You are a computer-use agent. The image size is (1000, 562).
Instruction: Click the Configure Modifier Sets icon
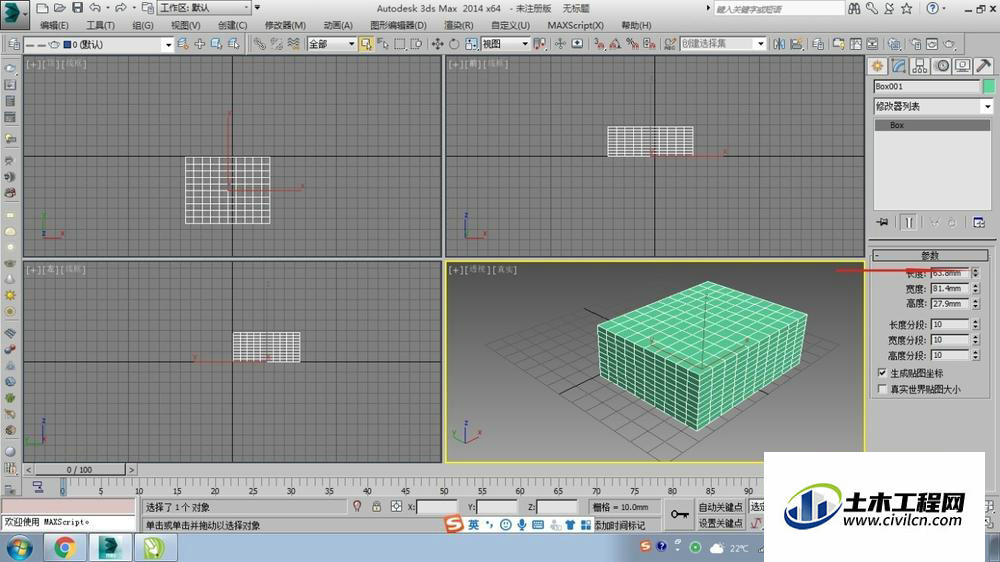(x=979, y=222)
